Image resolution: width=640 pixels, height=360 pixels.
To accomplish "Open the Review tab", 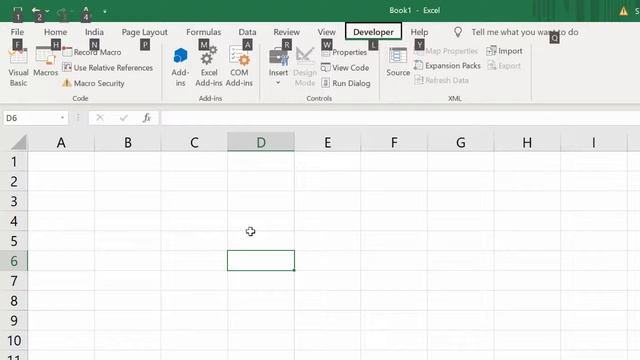I will (287, 32).
